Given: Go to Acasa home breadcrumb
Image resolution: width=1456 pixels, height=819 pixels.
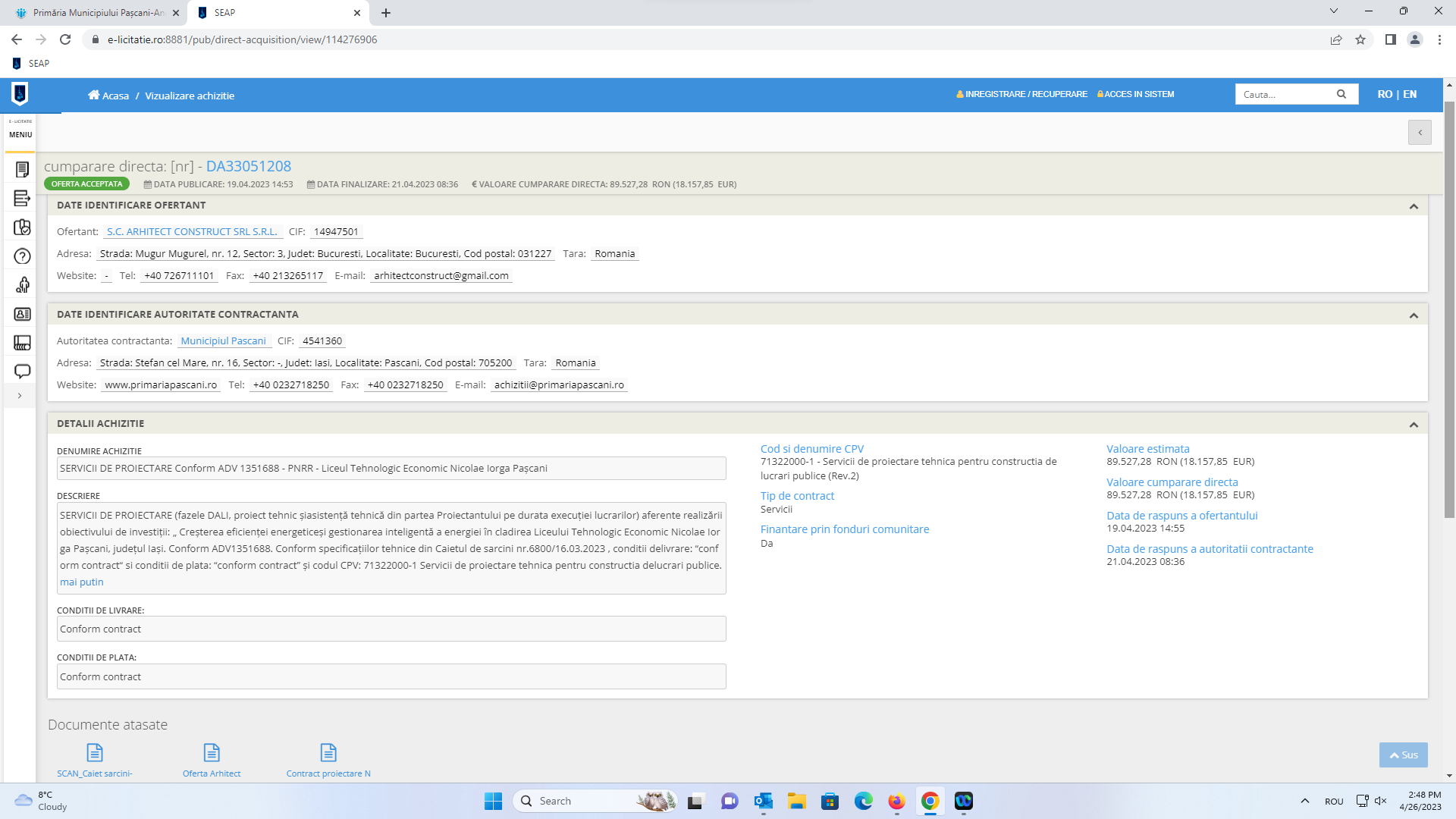Looking at the screenshot, I should (x=108, y=96).
